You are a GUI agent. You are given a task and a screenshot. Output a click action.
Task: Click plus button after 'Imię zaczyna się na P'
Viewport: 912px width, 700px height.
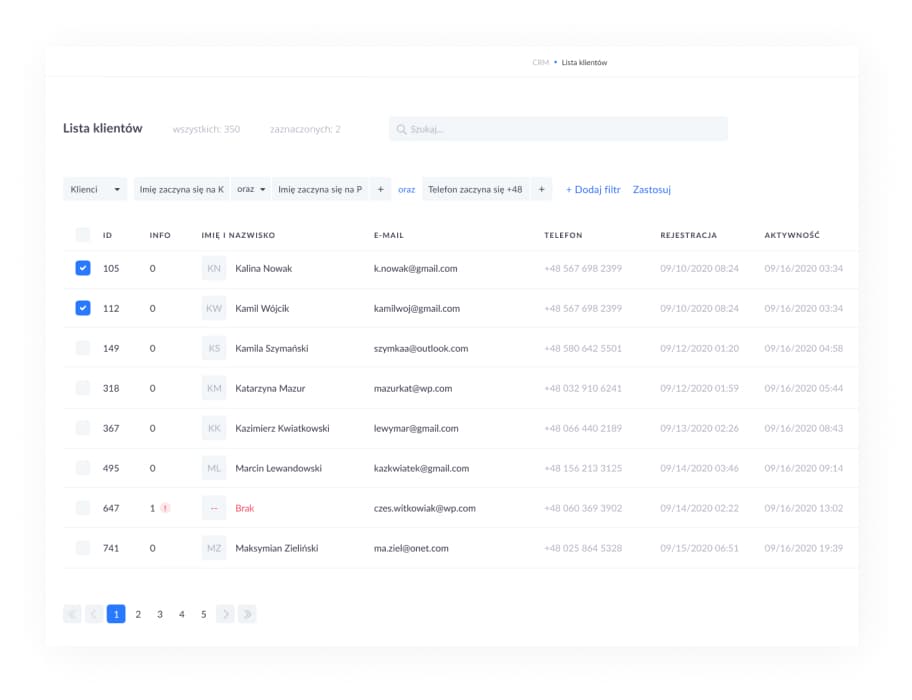tap(380, 189)
